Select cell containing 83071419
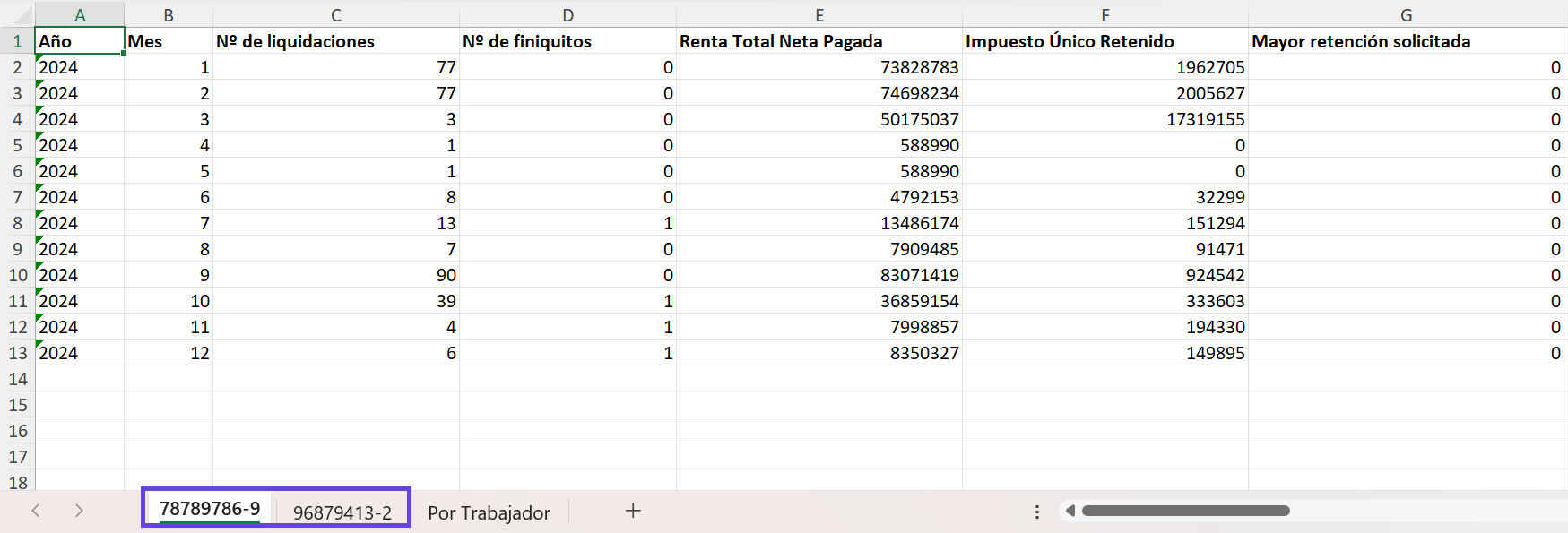 coord(819,275)
